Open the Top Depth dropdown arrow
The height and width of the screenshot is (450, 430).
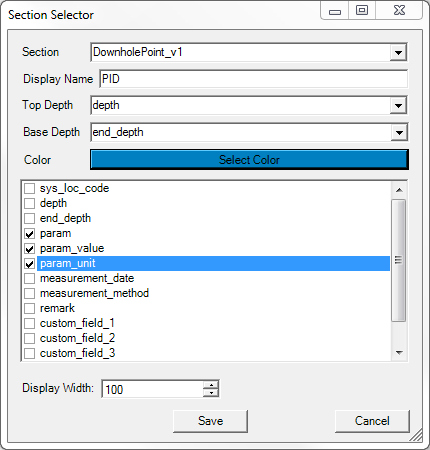click(x=398, y=106)
